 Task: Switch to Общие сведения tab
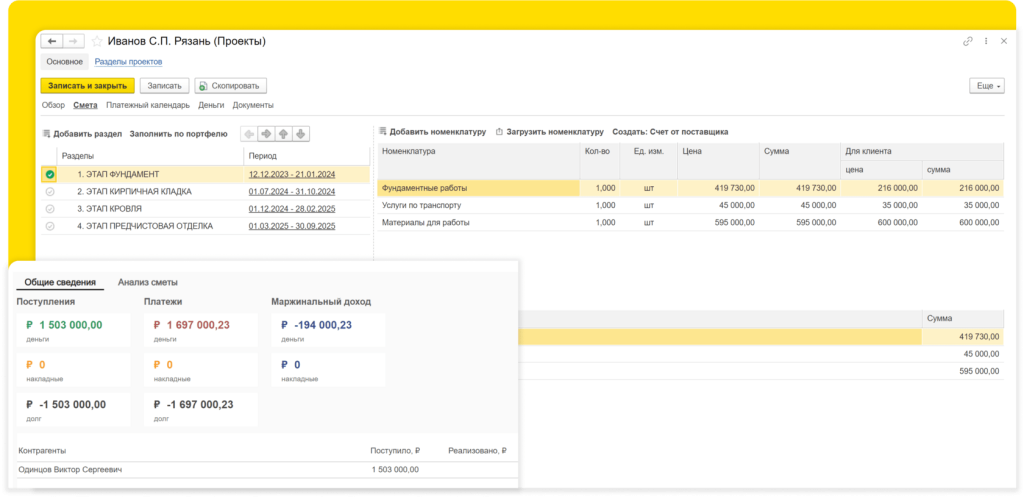coord(60,283)
